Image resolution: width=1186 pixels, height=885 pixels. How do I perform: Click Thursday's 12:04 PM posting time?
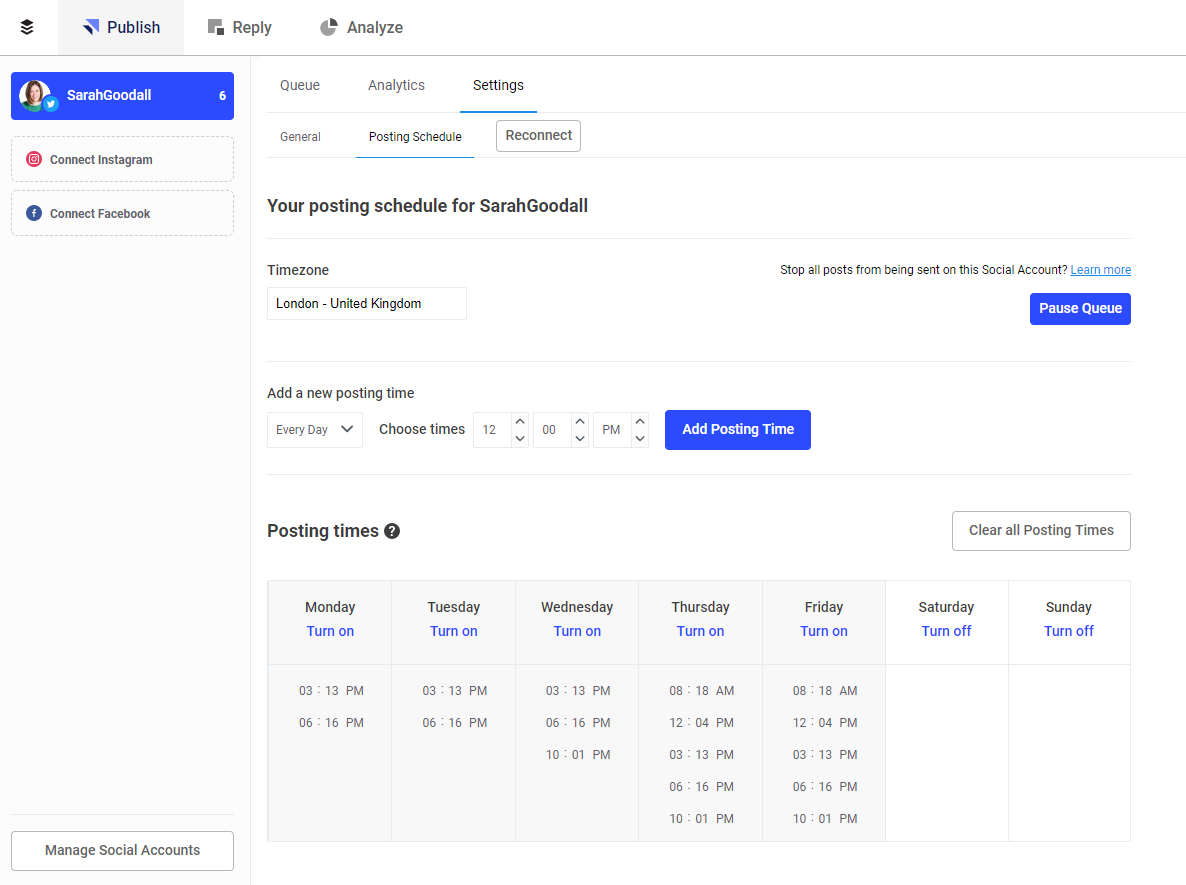click(x=701, y=722)
